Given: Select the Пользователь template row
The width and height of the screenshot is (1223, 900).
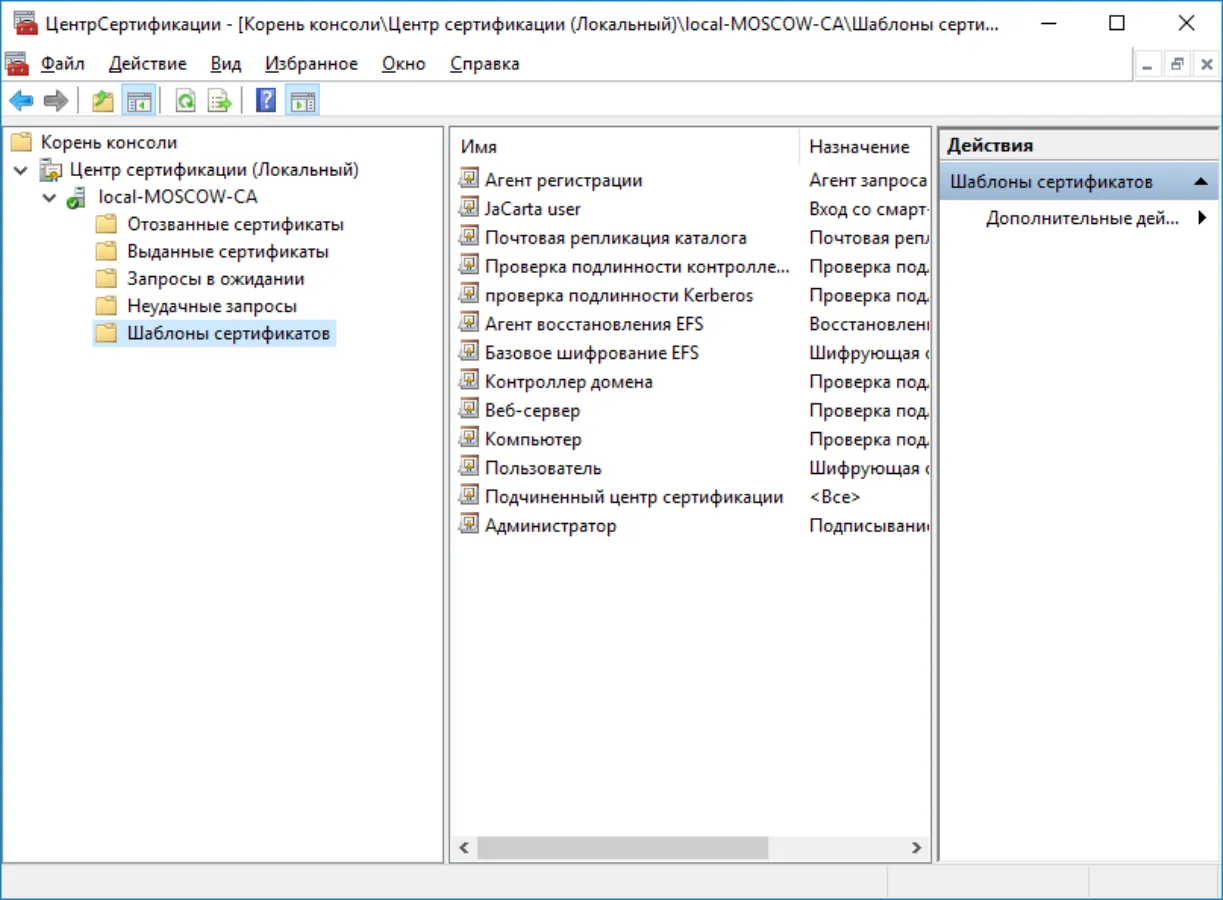Looking at the screenshot, I should point(543,468).
